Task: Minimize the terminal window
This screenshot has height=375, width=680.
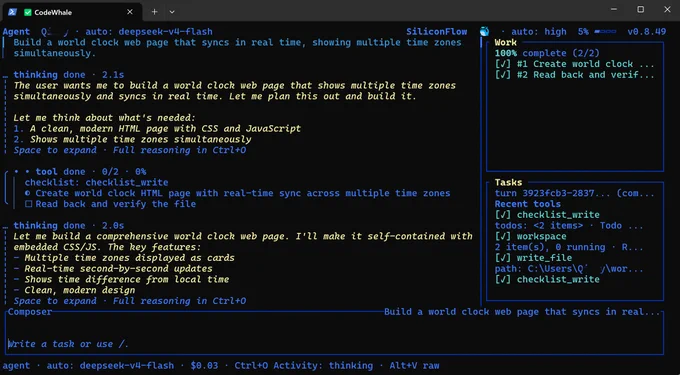Action: pos(614,9)
